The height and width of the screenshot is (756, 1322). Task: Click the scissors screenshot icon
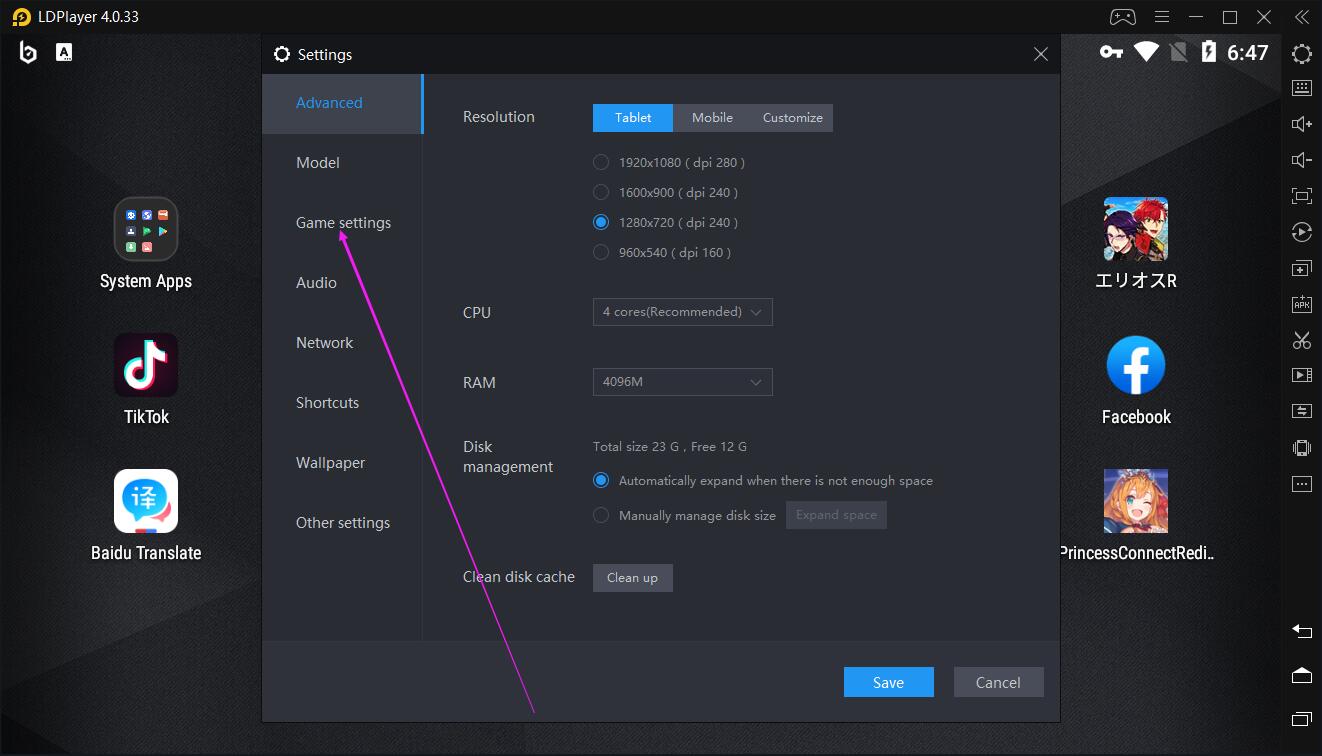pos(1301,340)
